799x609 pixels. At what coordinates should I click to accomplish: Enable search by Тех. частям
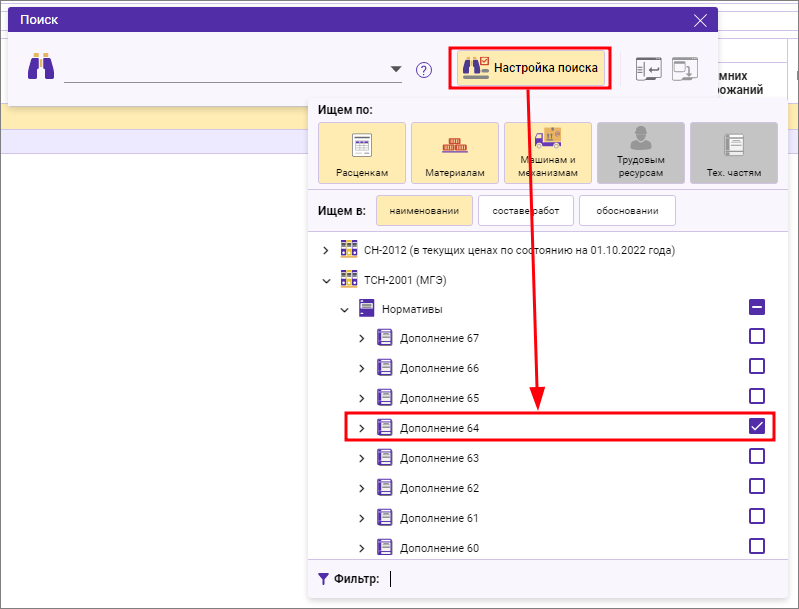click(733, 153)
